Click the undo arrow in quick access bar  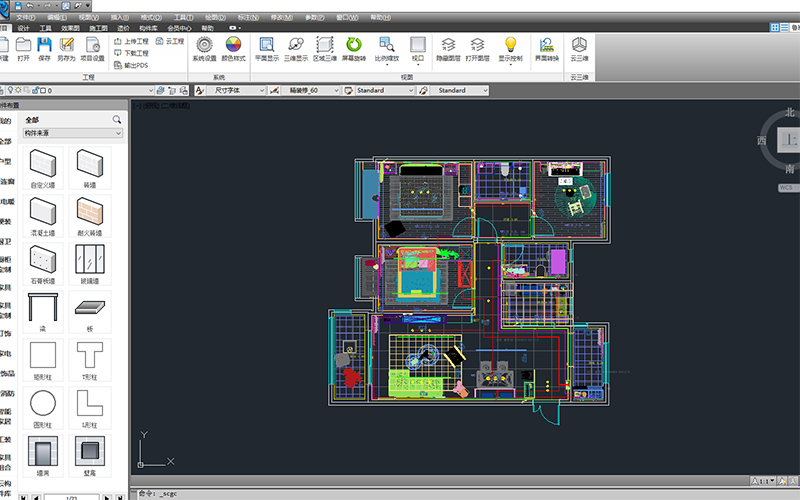tap(30, 6)
